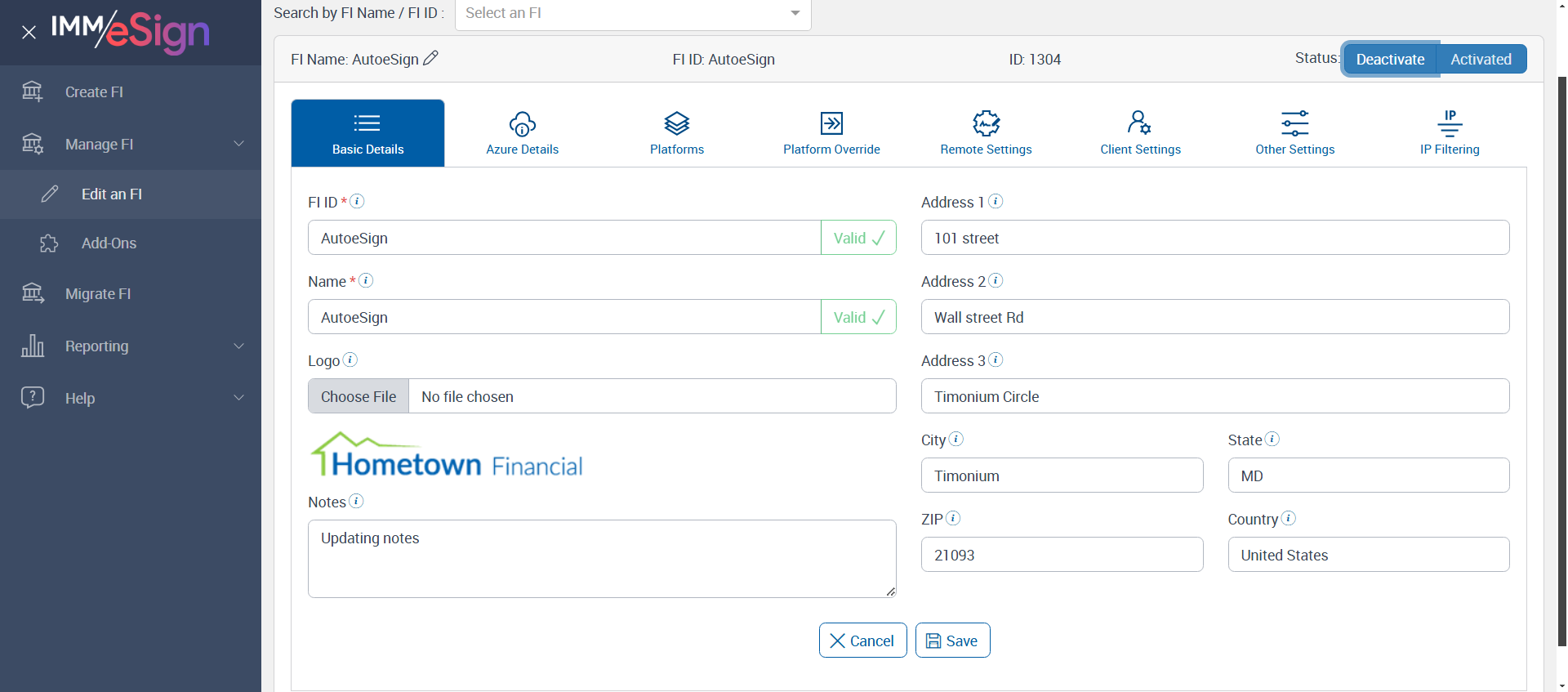Expand the Help chevron
This screenshot has width=1568, height=692.
click(x=239, y=398)
